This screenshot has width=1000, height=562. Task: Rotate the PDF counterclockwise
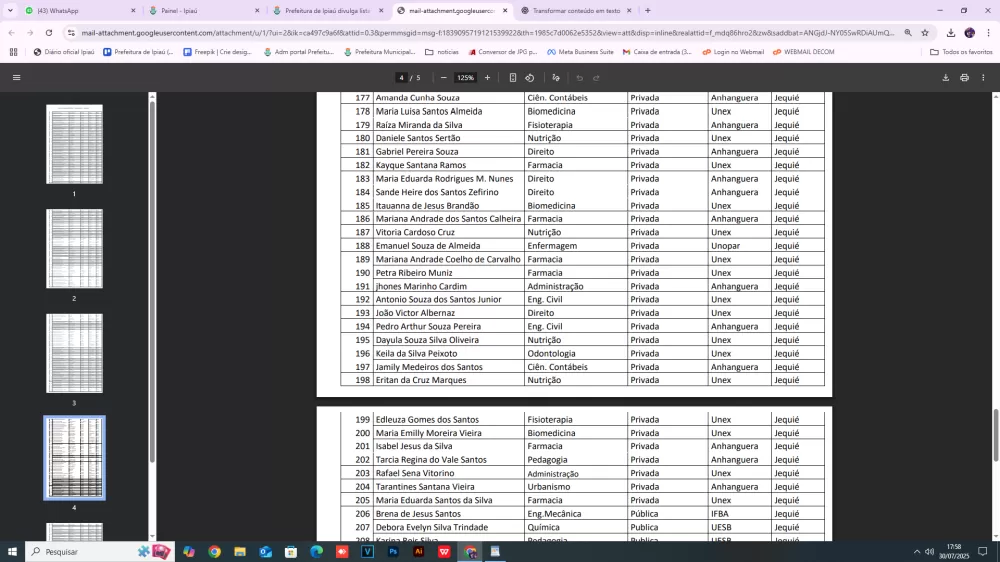click(530, 77)
